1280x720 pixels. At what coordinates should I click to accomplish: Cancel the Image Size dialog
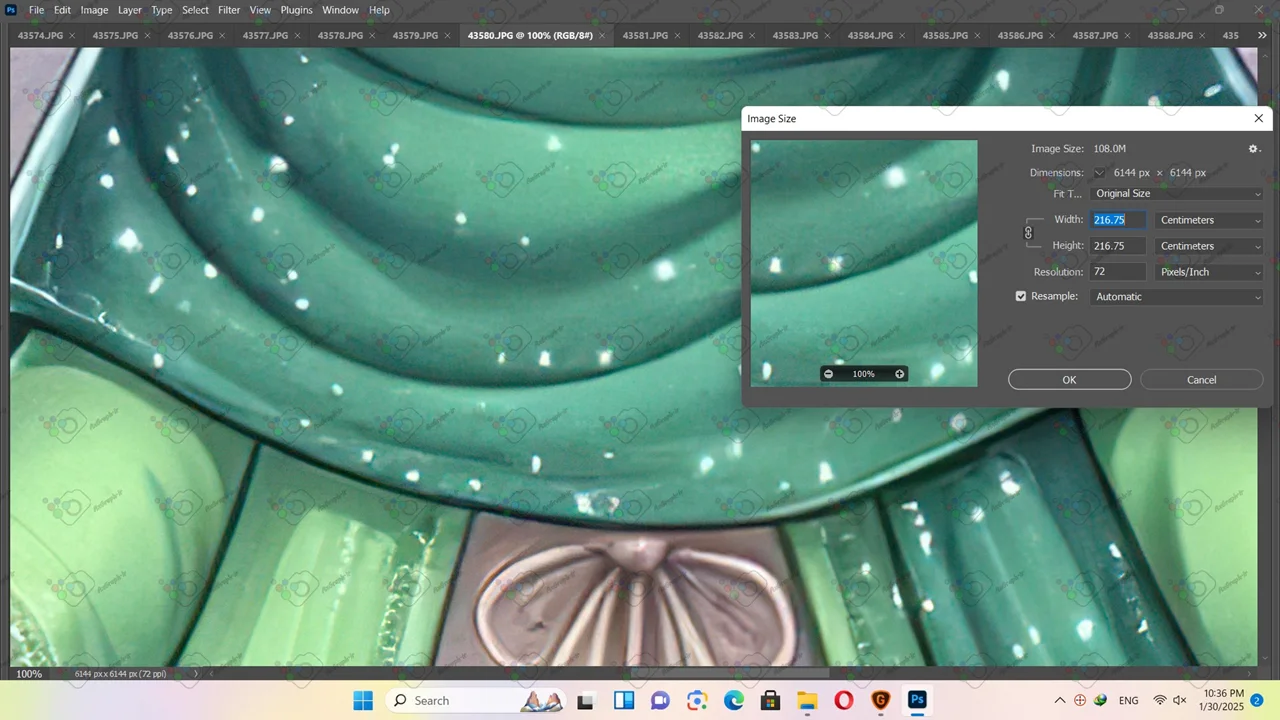(1201, 380)
